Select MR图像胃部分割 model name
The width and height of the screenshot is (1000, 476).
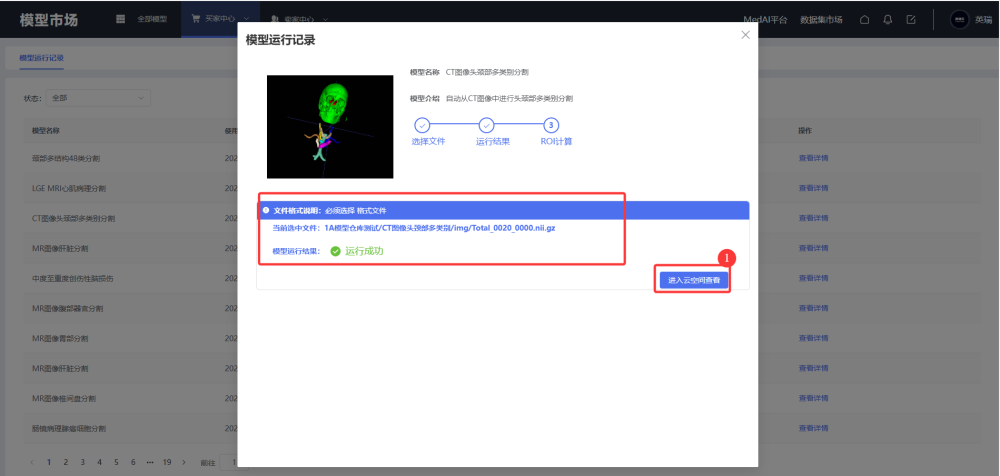[x=60, y=338]
